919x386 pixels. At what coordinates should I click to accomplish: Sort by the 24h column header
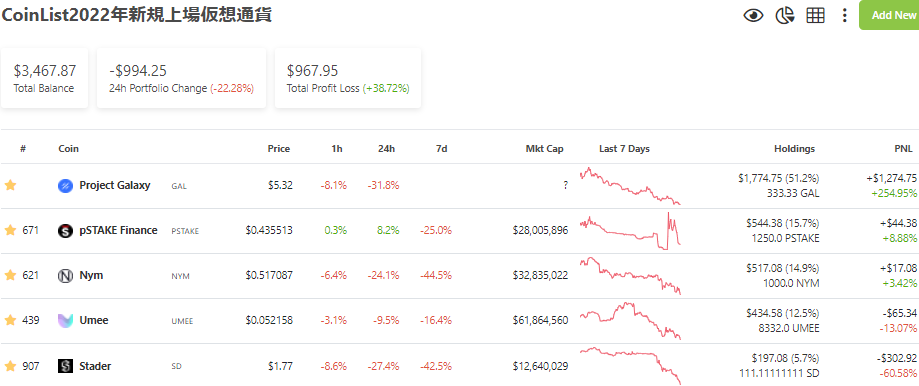pos(386,149)
